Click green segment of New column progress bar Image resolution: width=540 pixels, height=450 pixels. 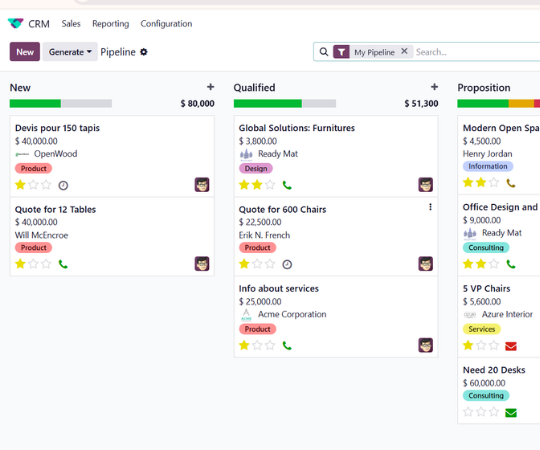click(x=35, y=103)
